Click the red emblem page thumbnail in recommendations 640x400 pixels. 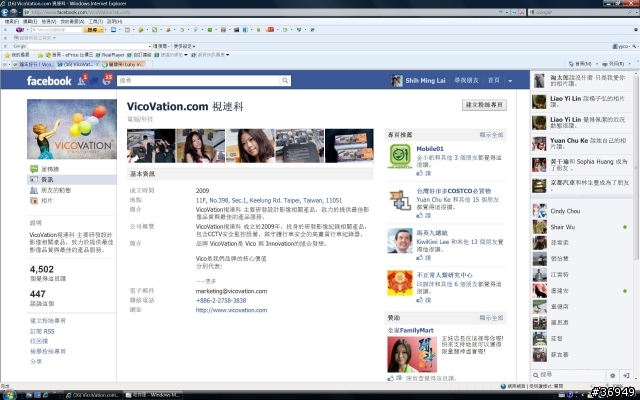[x=400, y=283]
